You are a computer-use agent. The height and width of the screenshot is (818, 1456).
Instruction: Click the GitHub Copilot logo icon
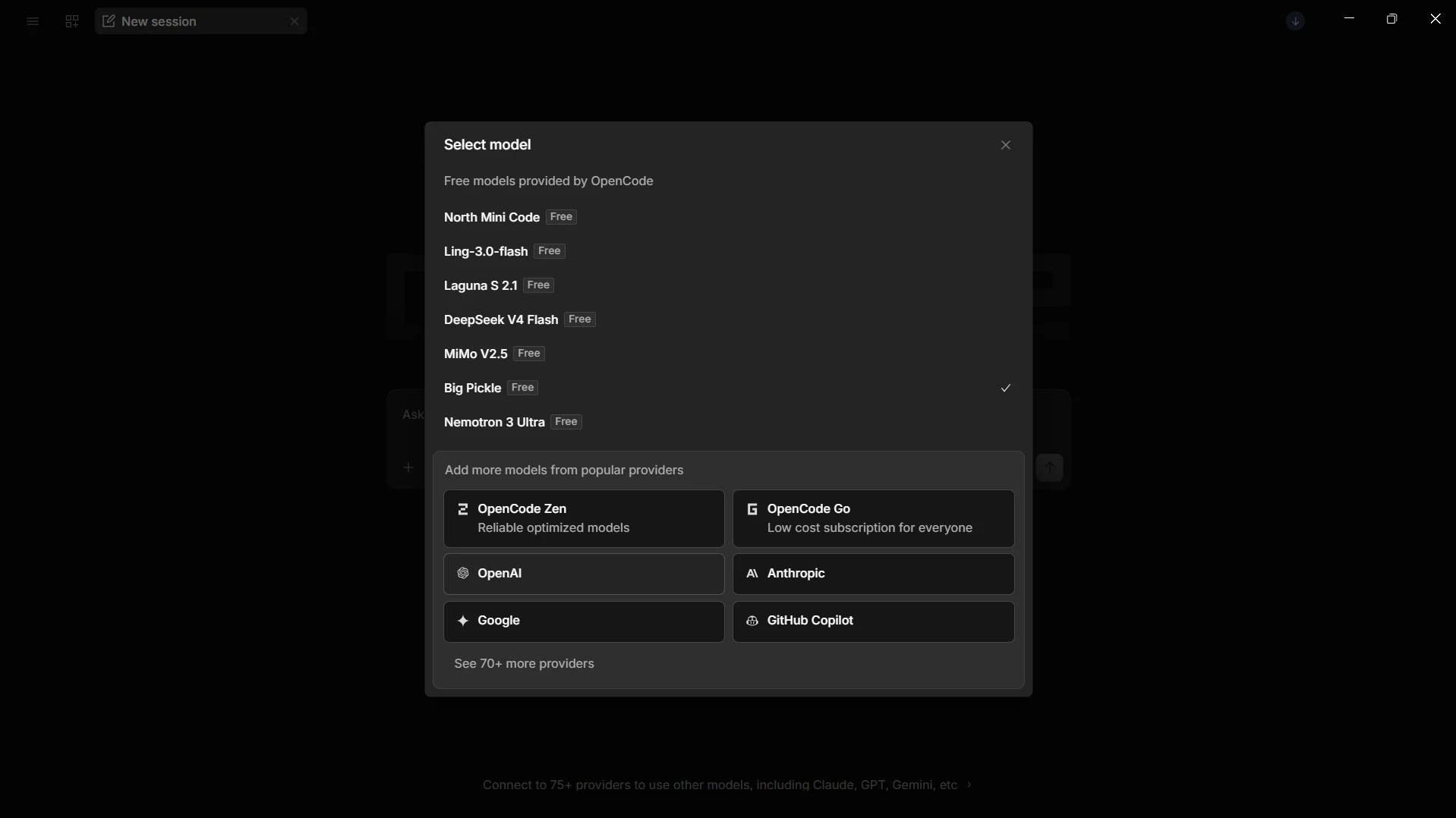[x=752, y=621]
